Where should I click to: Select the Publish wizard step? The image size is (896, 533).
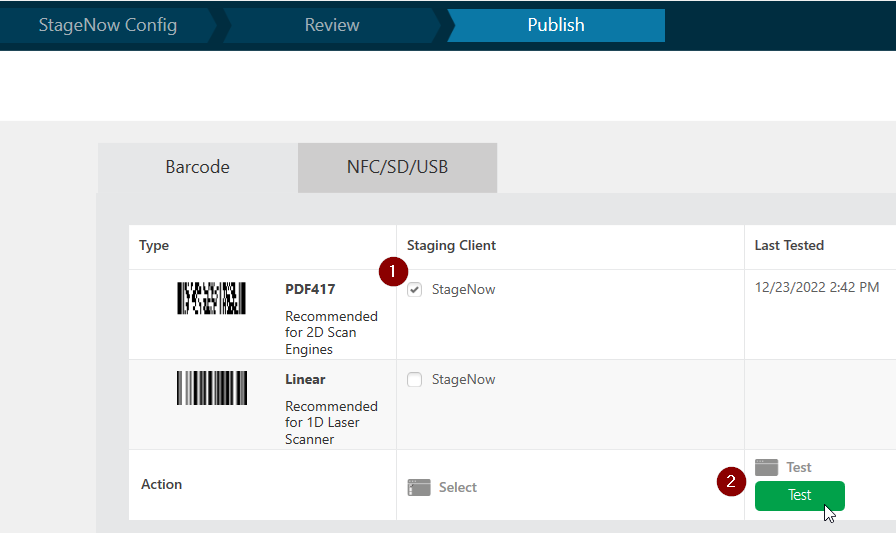[556, 25]
